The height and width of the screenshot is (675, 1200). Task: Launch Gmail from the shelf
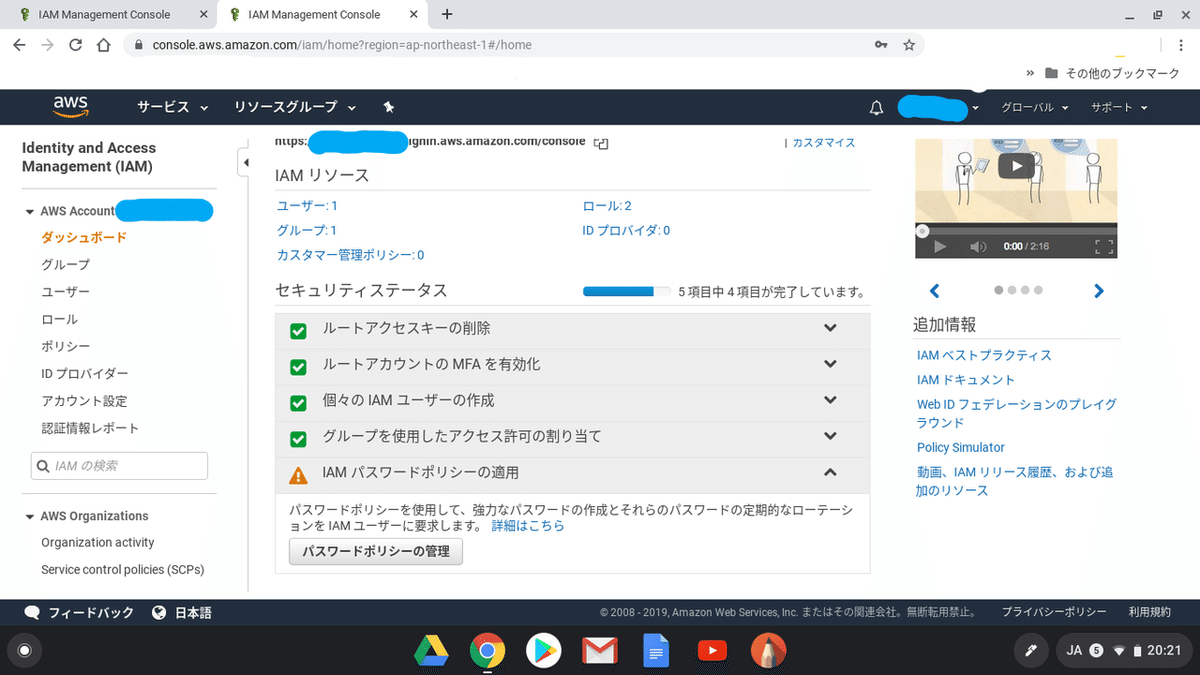pos(600,650)
